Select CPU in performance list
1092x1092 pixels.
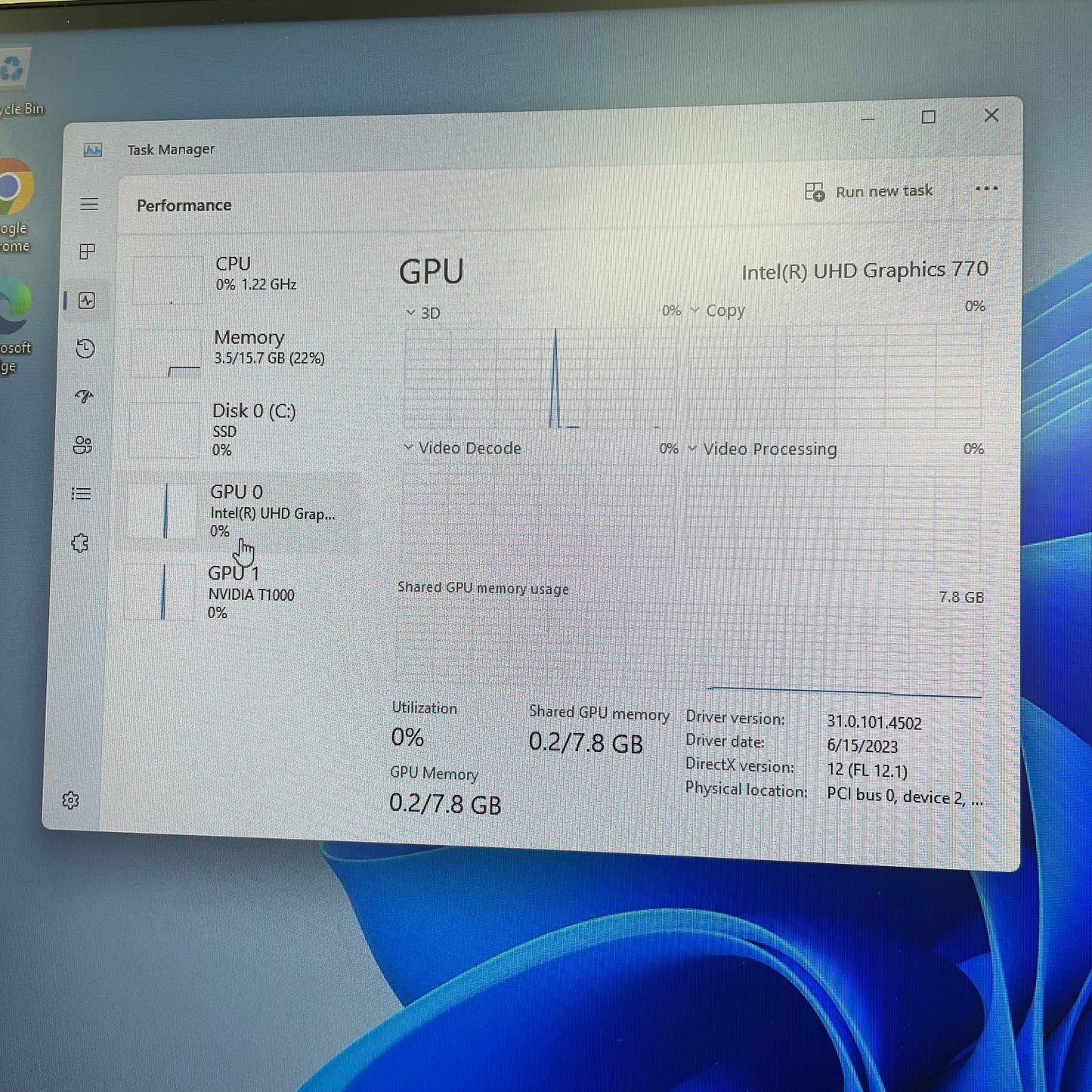[x=242, y=278]
